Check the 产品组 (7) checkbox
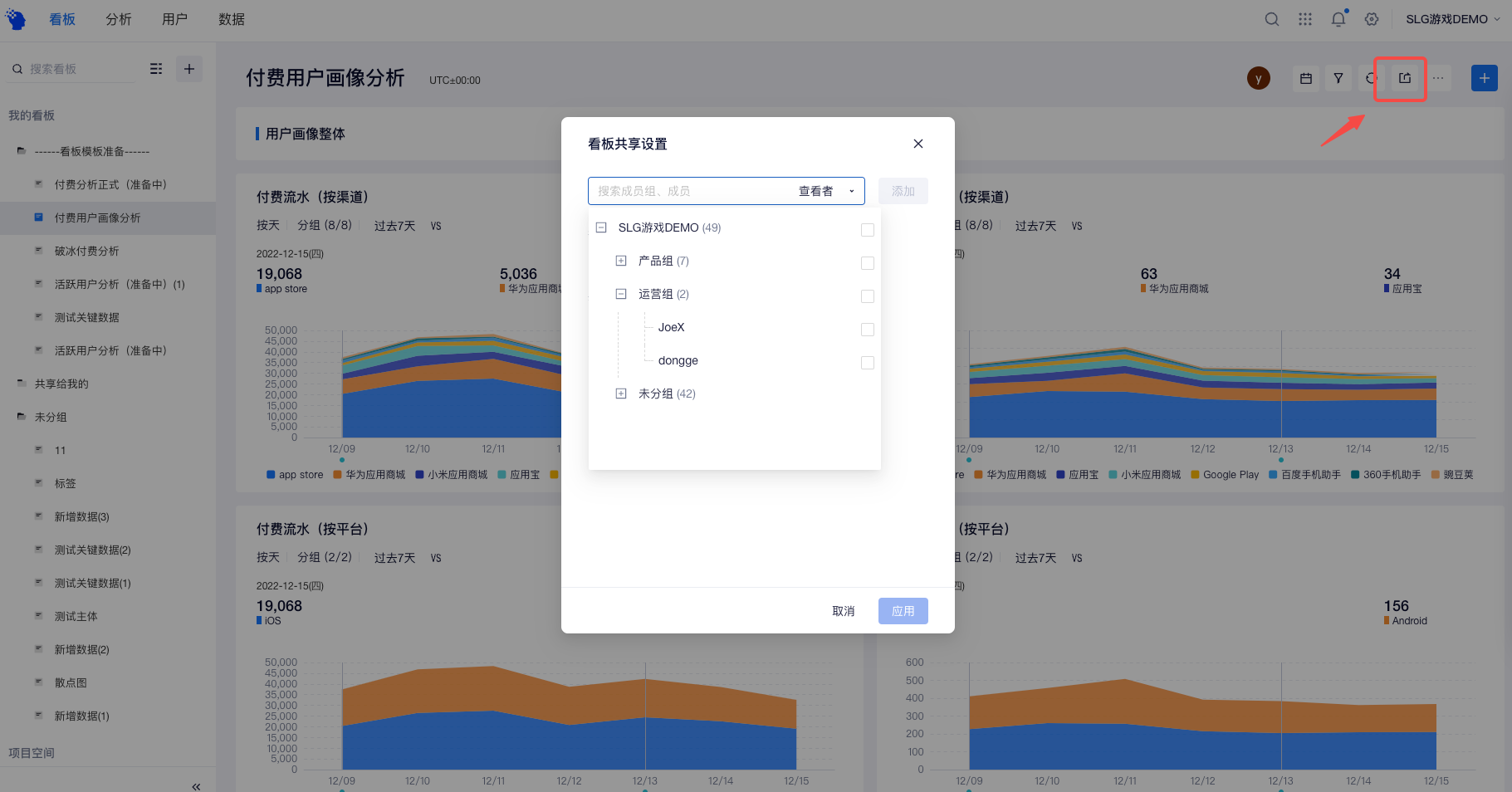This screenshot has width=1512, height=792. click(x=868, y=263)
